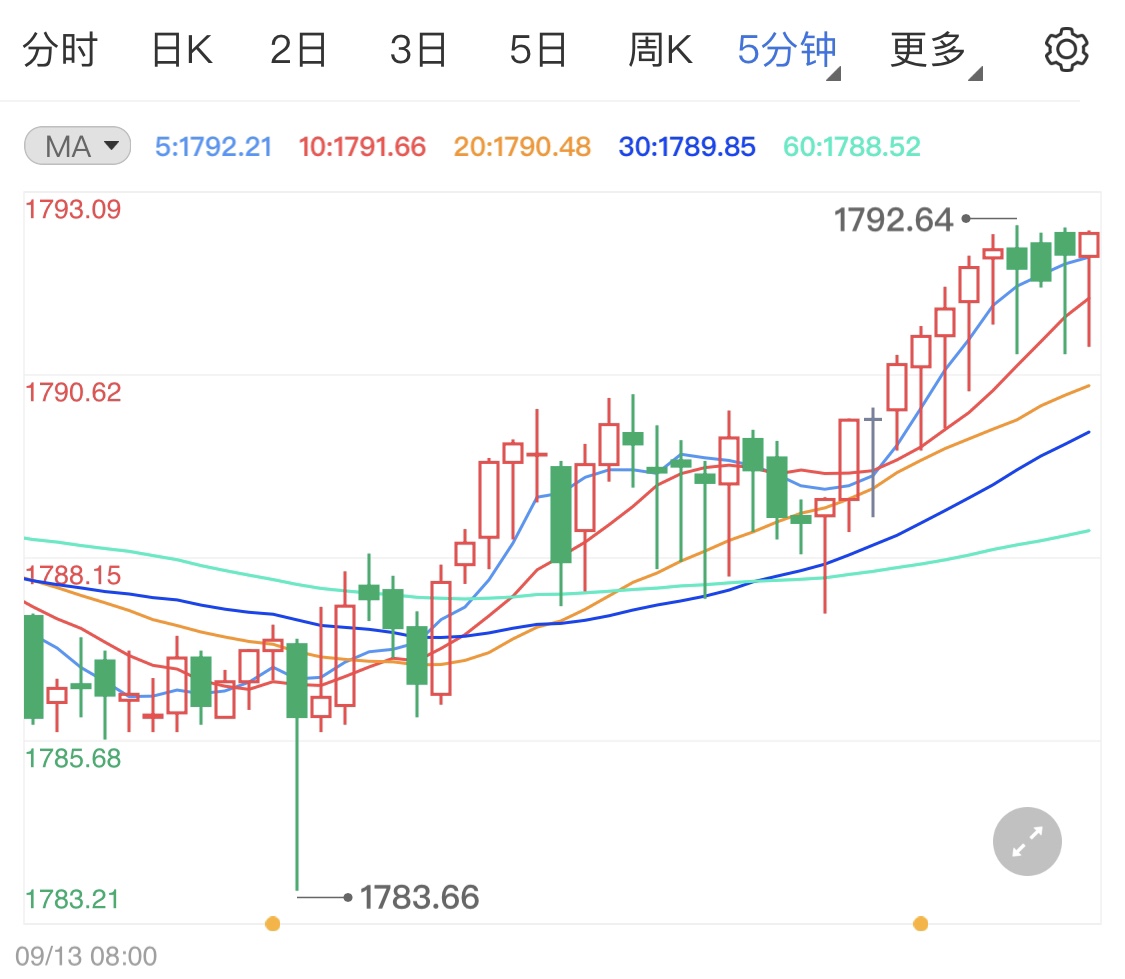Click the MA20 value 20:1790.48
Viewport: 1125px width, 979px height.
click(x=522, y=146)
